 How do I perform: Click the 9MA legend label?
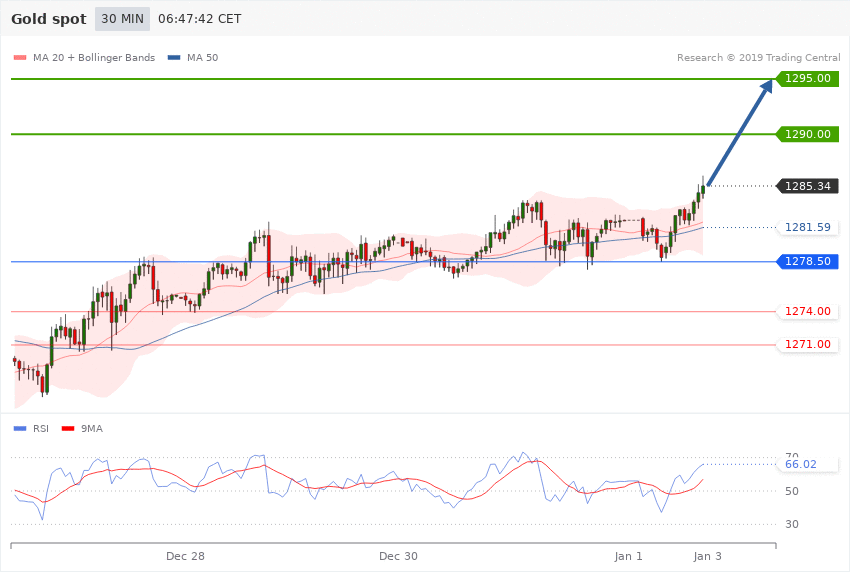pyautogui.click(x=92, y=429)
